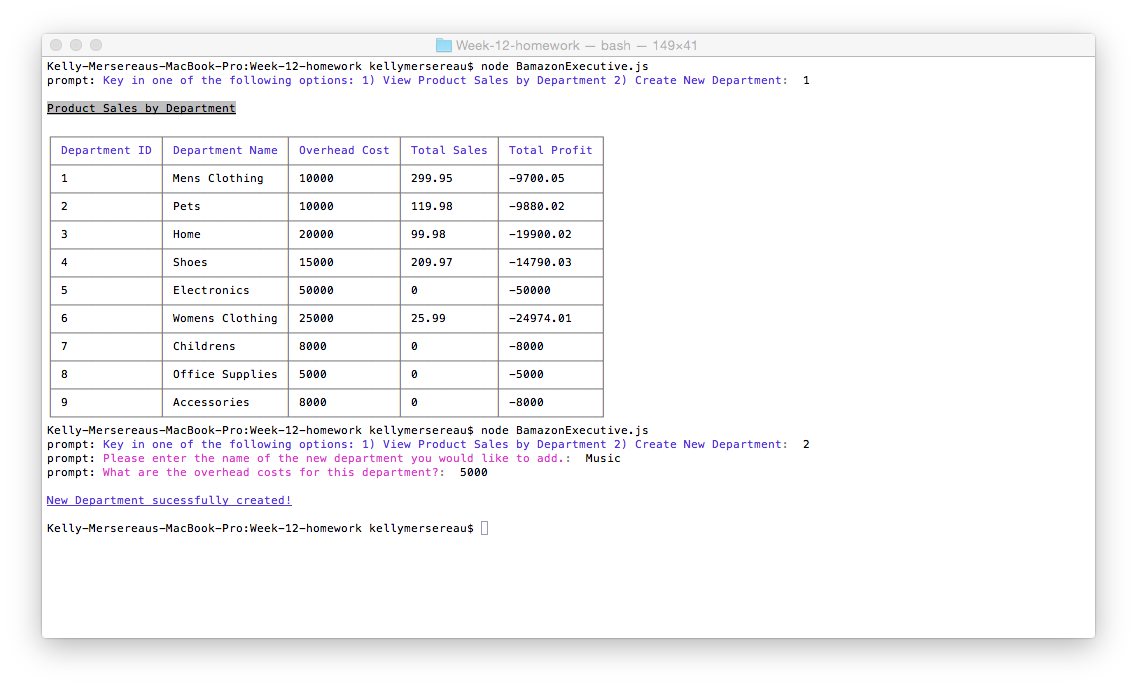Screen dimensions: 1137x688
Task: Click the 'Overhead Cost' column header
Action: (344, 150)
